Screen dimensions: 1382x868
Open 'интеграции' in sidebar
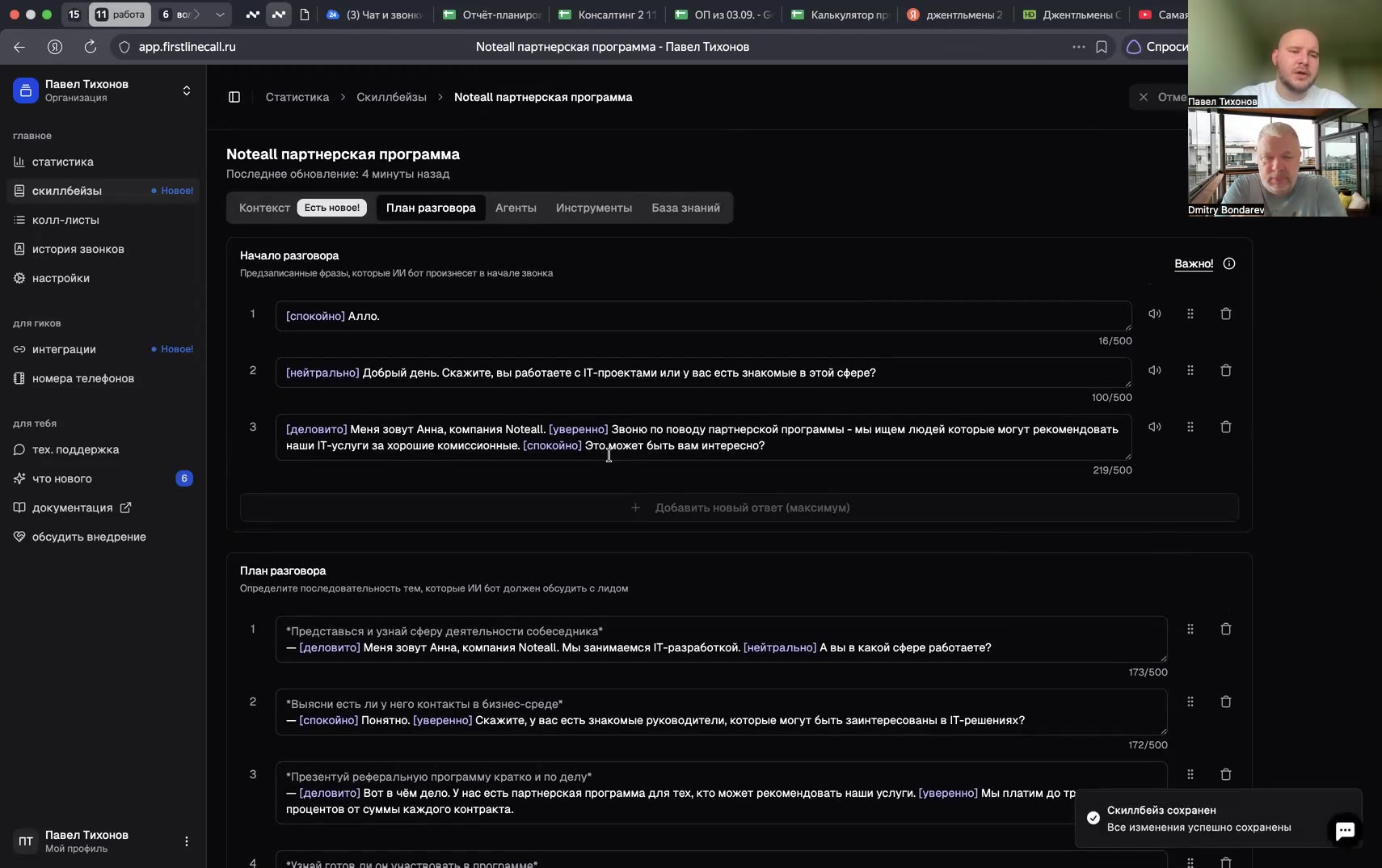tap(103, 349)
